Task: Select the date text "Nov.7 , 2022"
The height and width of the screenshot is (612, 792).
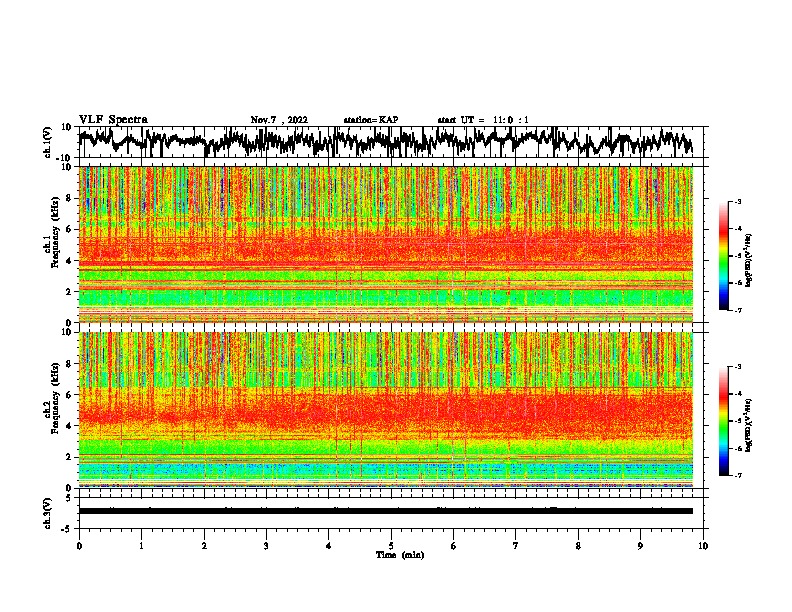Action: 279,120
